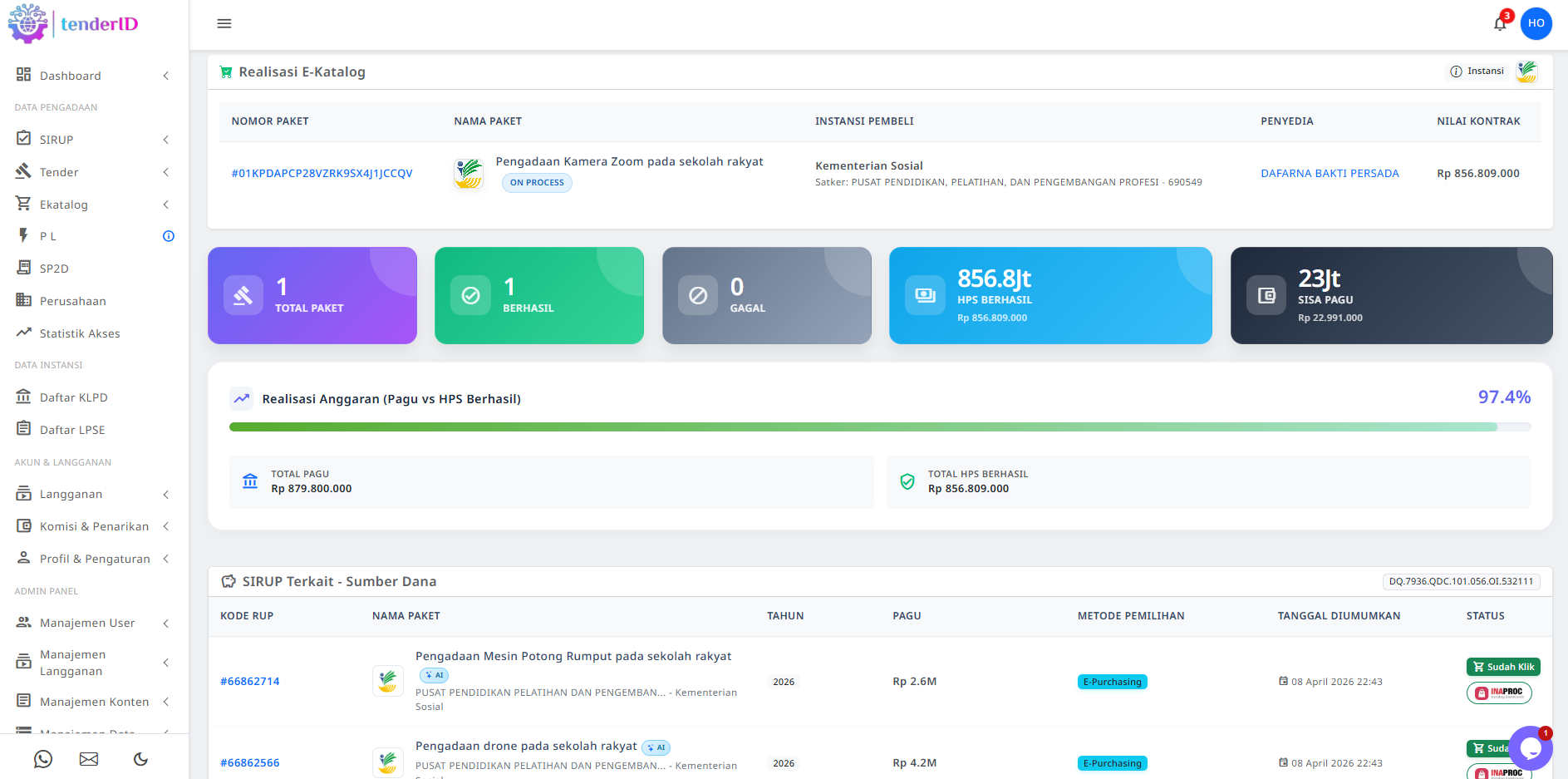Expand the Langganan sidebar chevron
1568x779 pixels.
166,495
